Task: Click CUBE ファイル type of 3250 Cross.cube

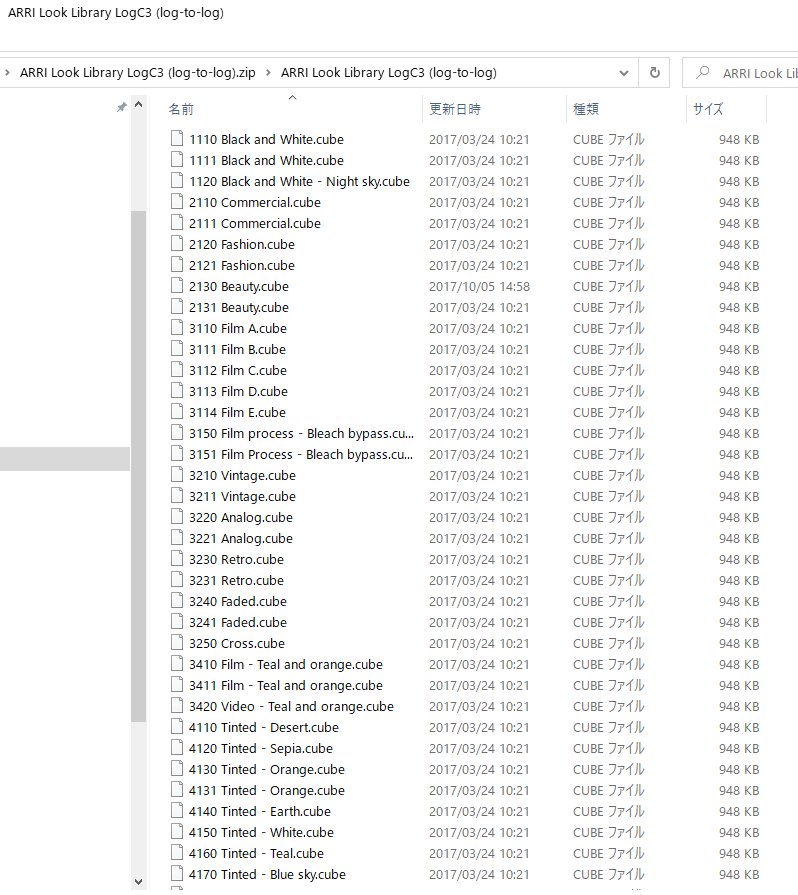Action: pos(608,644)
